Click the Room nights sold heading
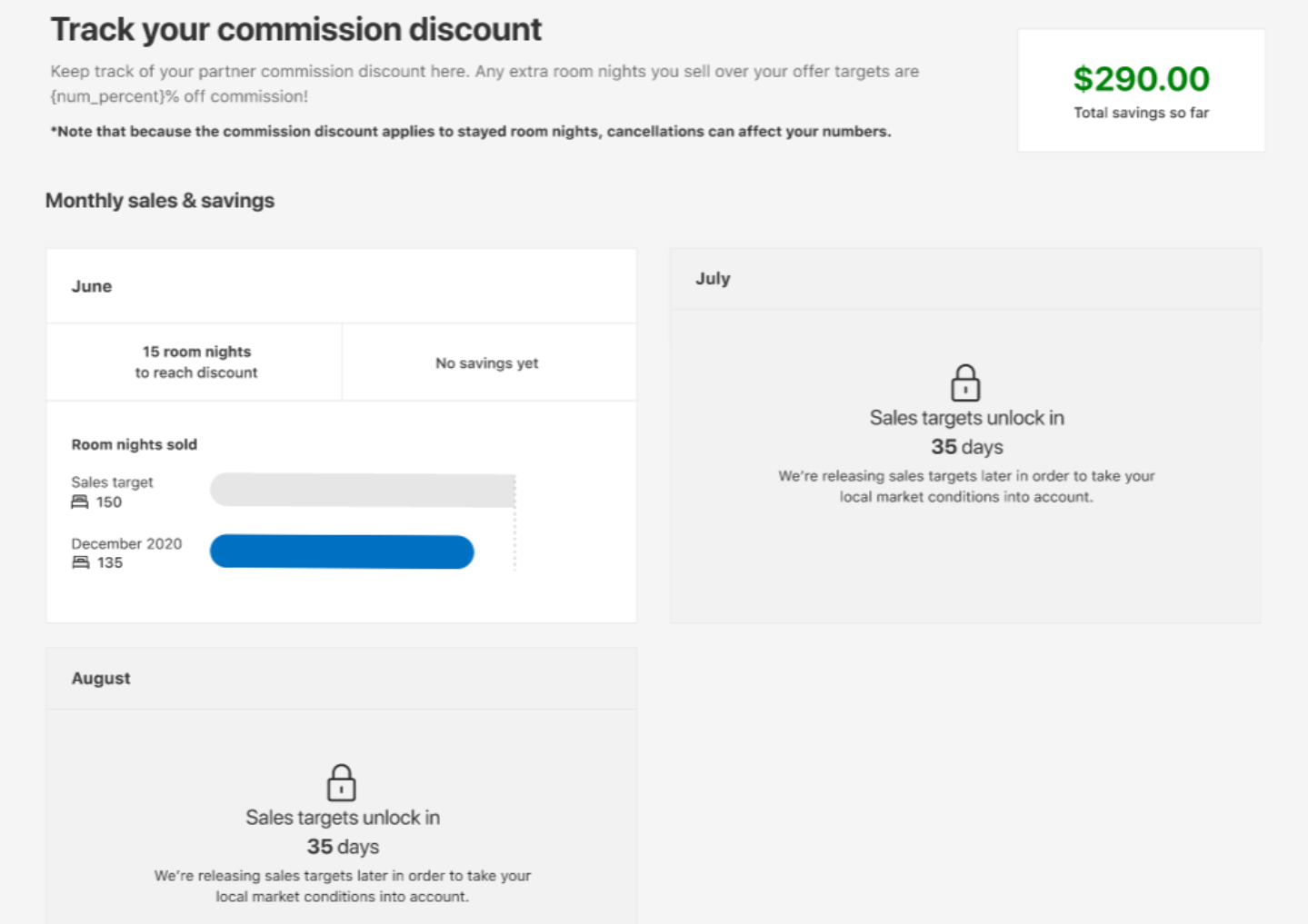The height and width of the screenshot is (924, 1308). 135,444
